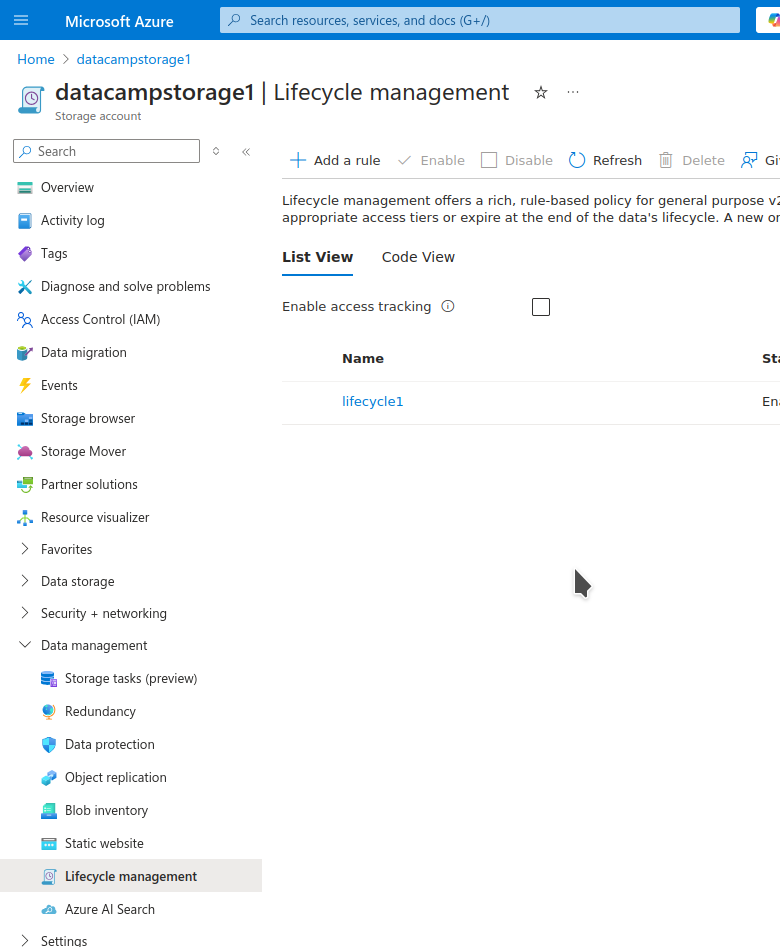The height and width of the screenshot is (947, 780).
Task: Click the Overview icon in sidebar
Action: (x=25, y=188)
